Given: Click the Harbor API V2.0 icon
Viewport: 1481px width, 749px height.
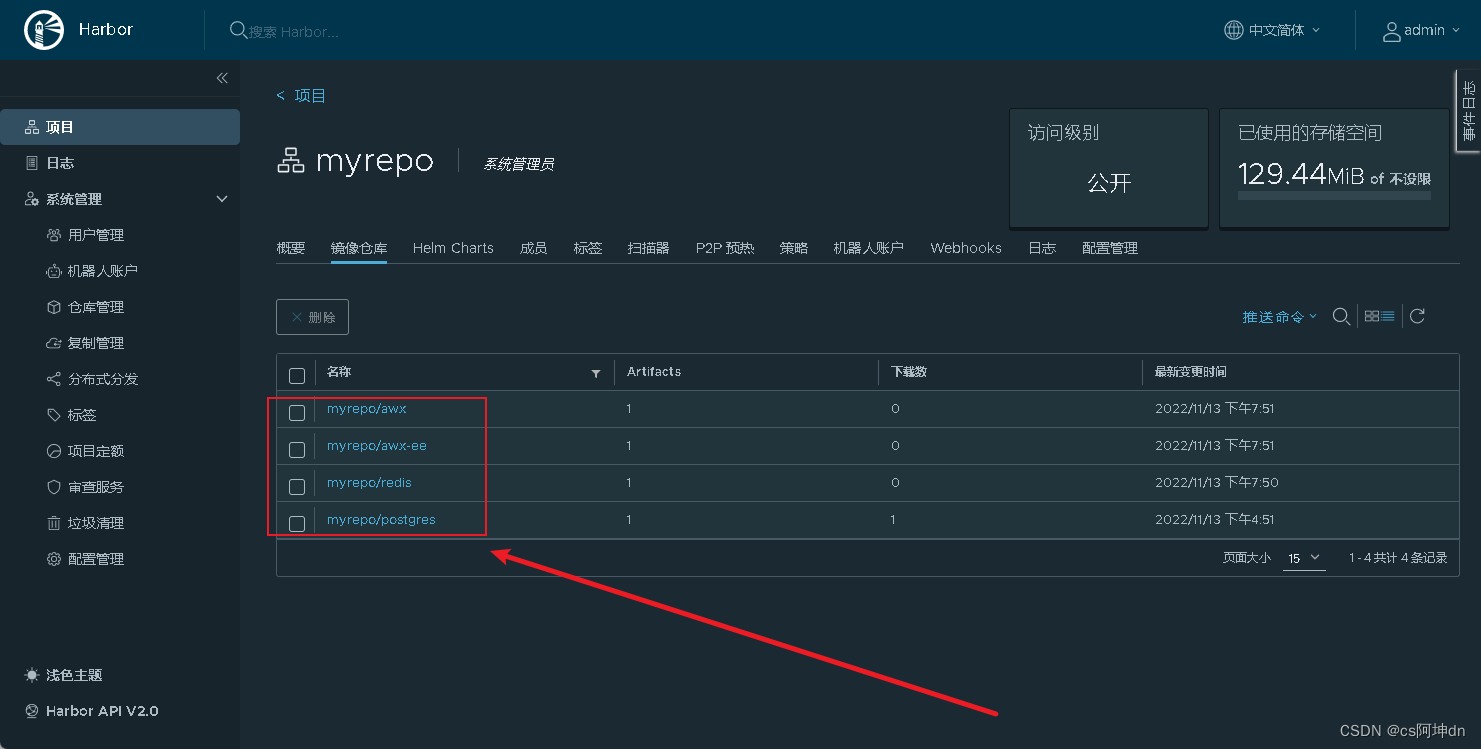Looking at the screenshot, I should coord(32,711).
